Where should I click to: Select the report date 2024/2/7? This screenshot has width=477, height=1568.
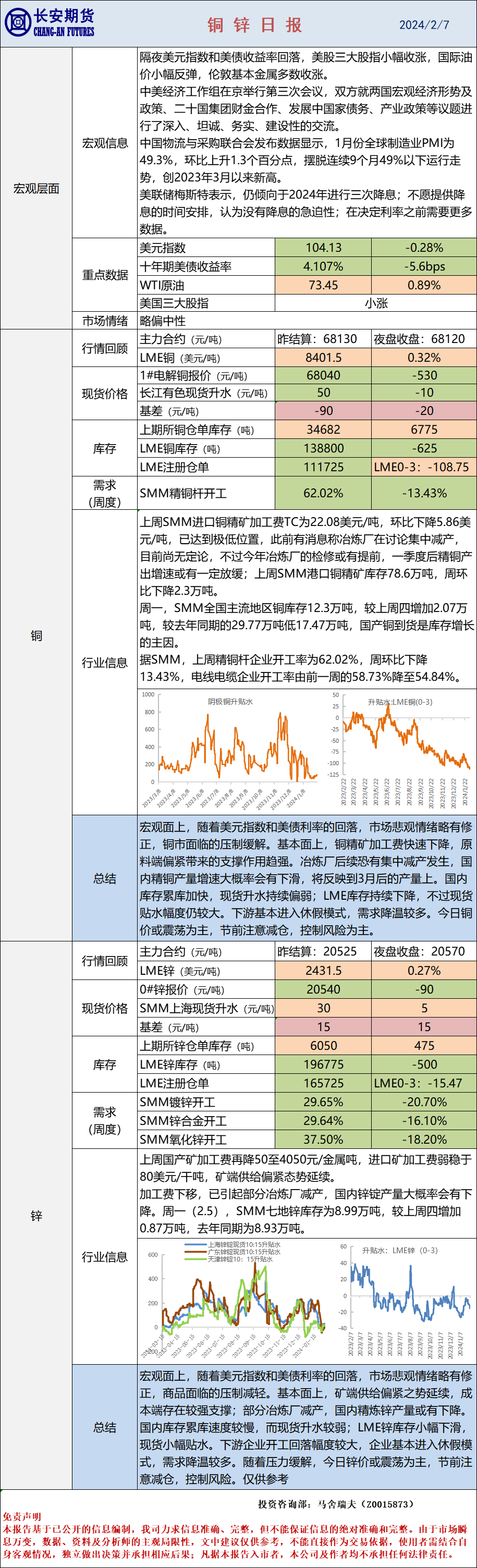(423, 25)
